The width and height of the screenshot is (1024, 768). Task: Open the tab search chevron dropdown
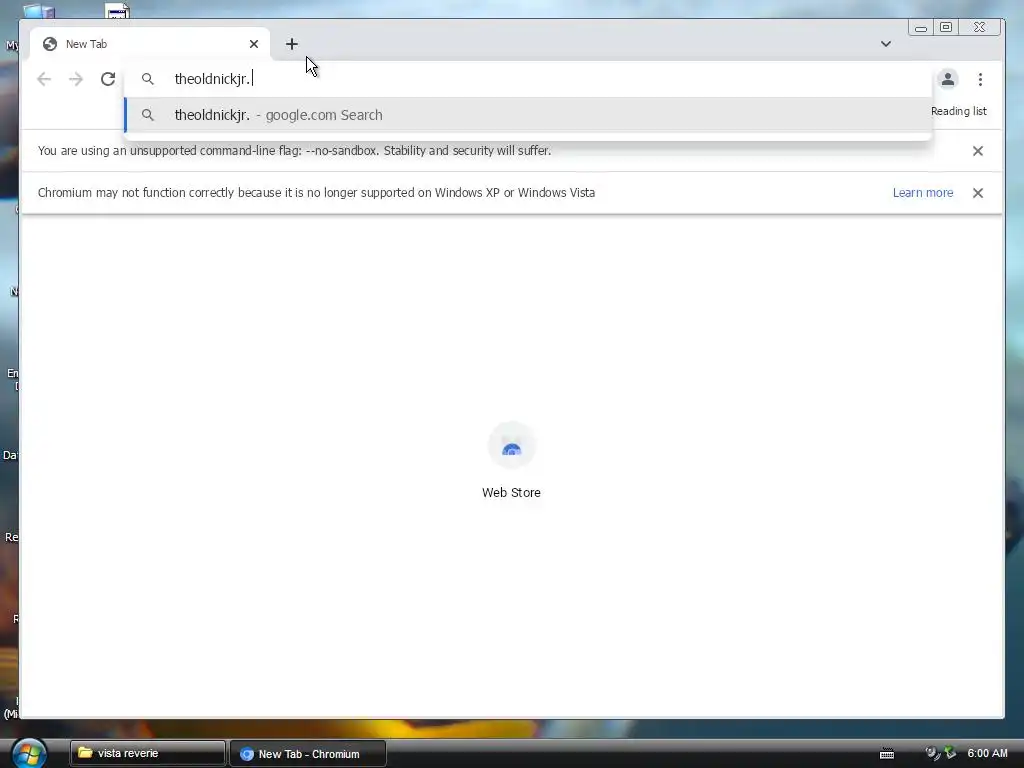tap(886, 44)
